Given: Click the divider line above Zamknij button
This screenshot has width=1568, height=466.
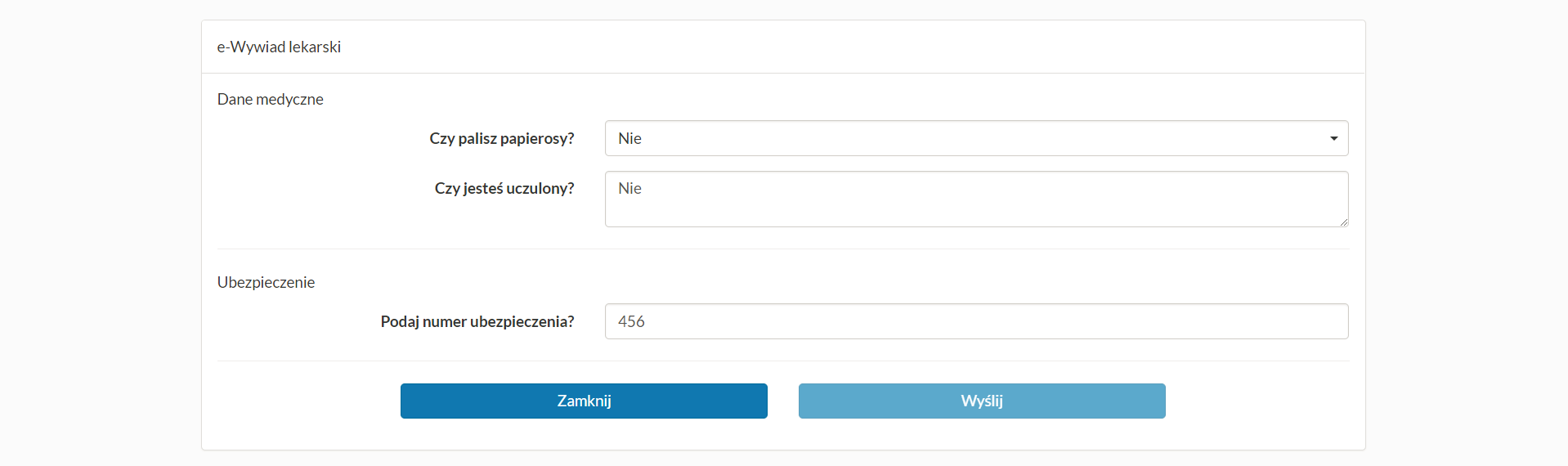Looking at the screenshot, I should point(782,361).
